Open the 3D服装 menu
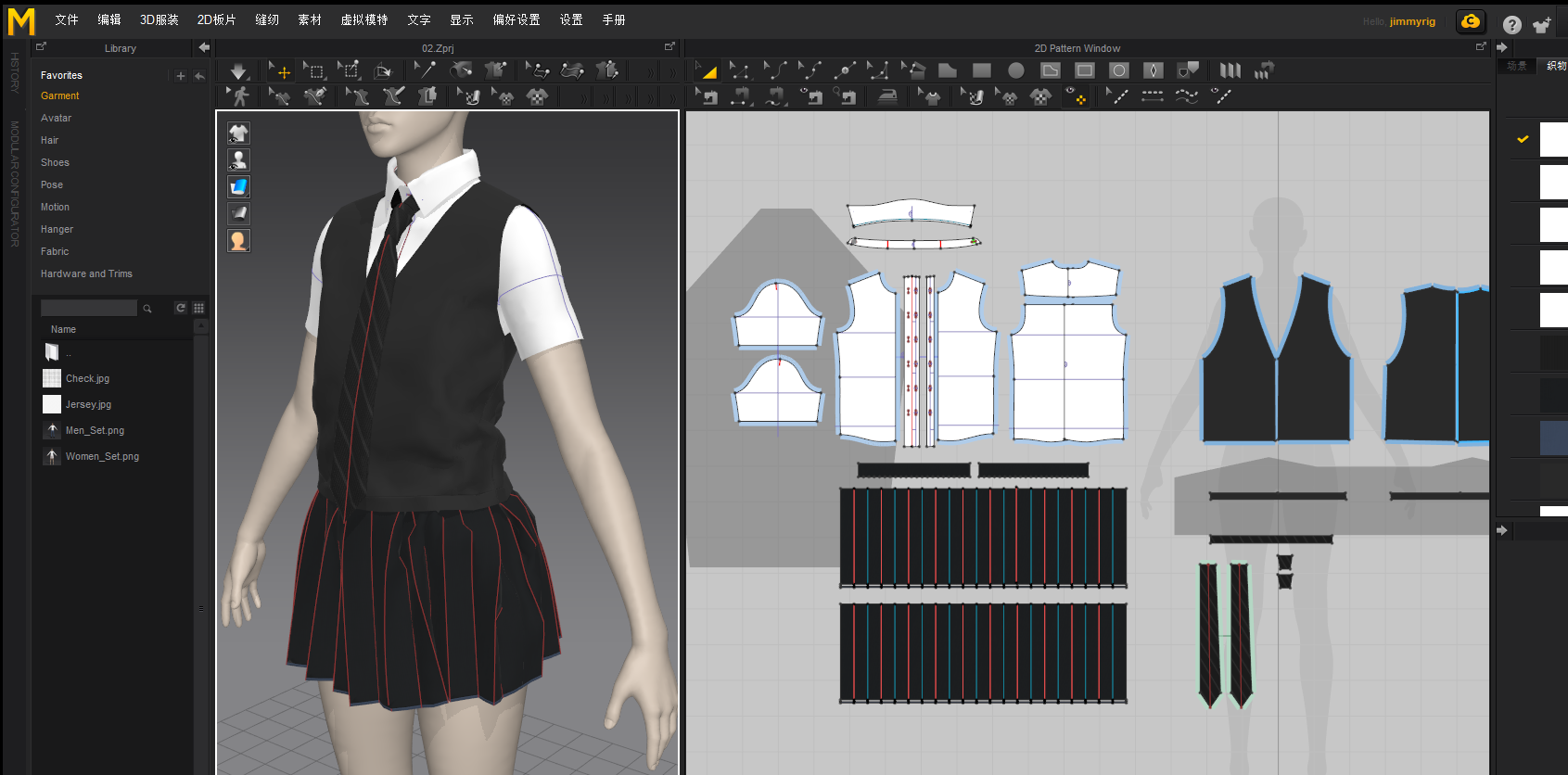 [x=159, y=19]
